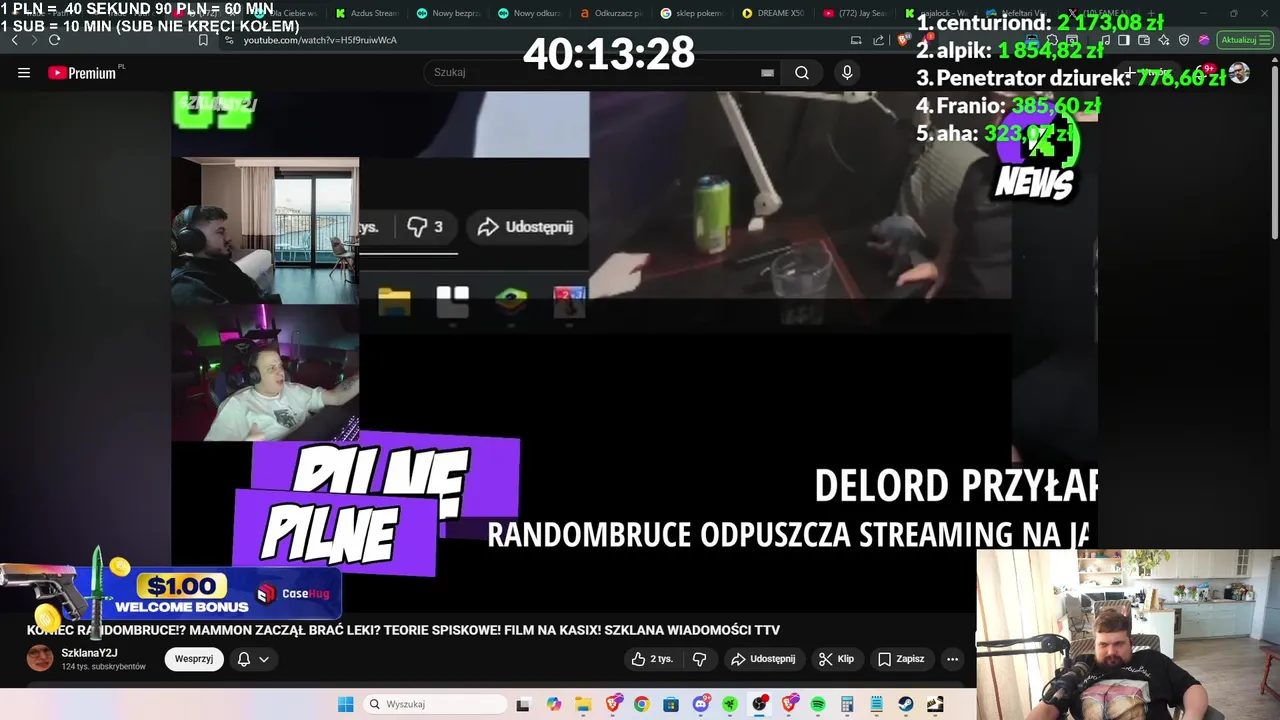Open account avatar menu top right
1280x720 pixels.
(x=1239, y=72)
